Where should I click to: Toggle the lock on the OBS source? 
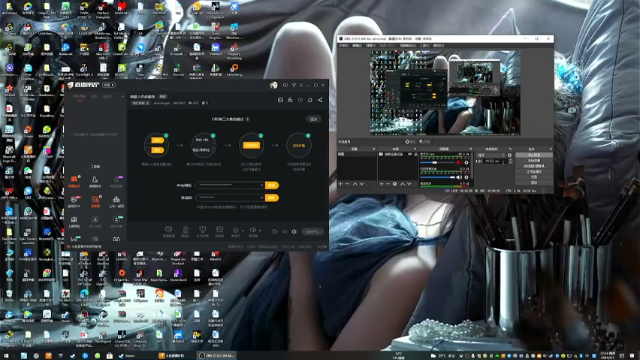(x=416, y=154)
